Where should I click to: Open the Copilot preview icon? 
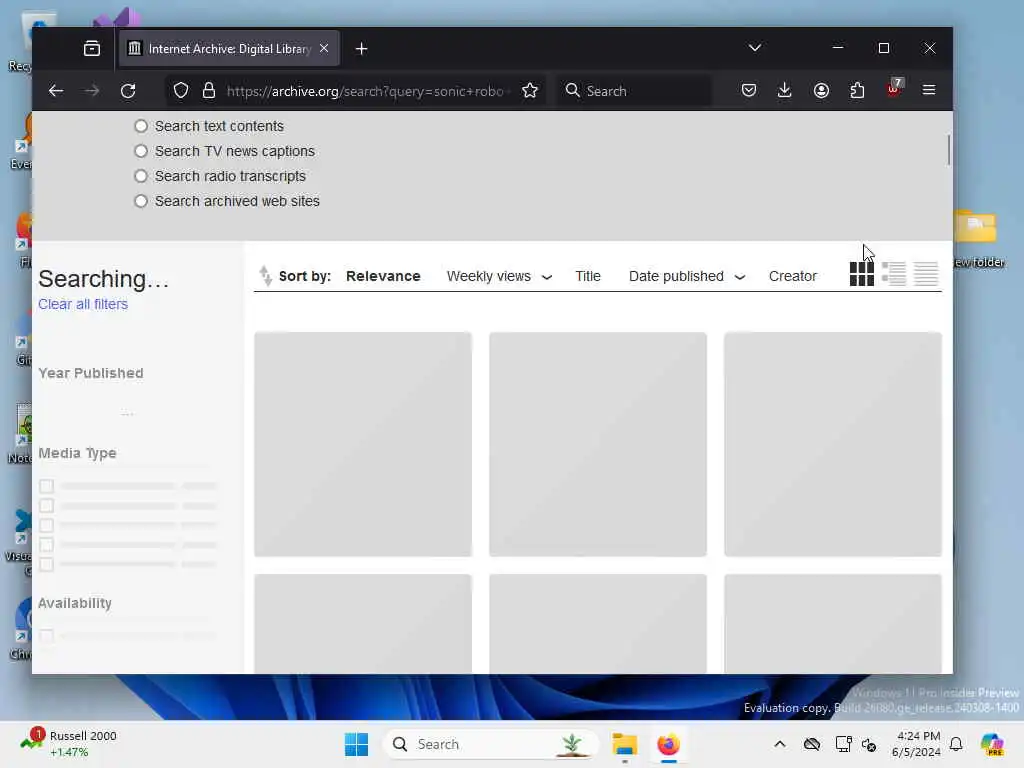[x=992, y=744]
